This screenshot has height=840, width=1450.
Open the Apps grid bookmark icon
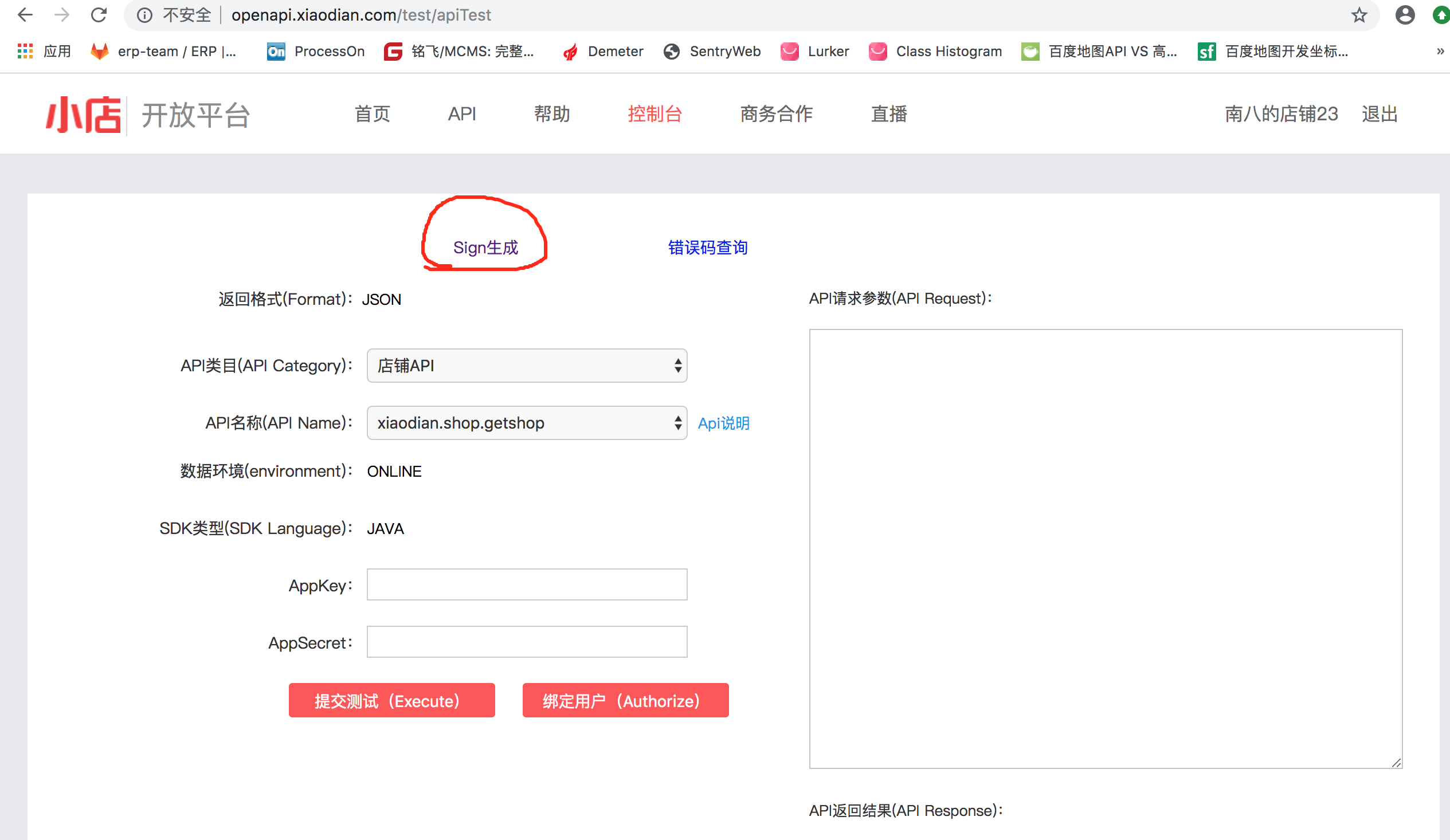[x=25, y=51]
